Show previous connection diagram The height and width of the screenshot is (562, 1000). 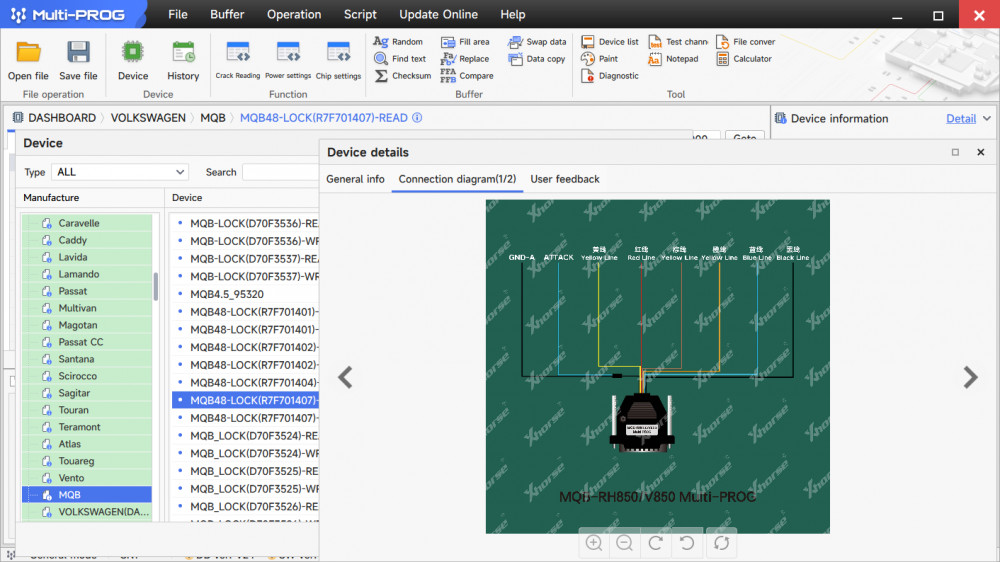(345, 378)
